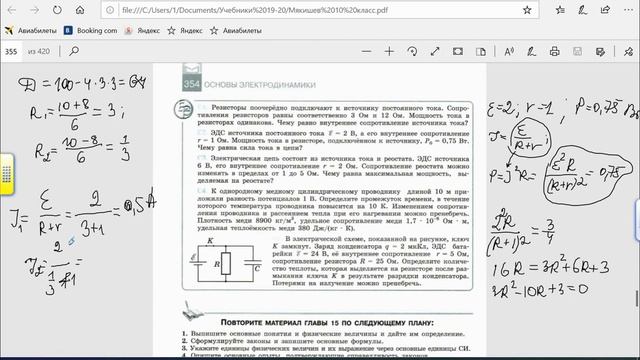Search within the PDF document
This screenshot has width=640, height=360.
(74, 51)
